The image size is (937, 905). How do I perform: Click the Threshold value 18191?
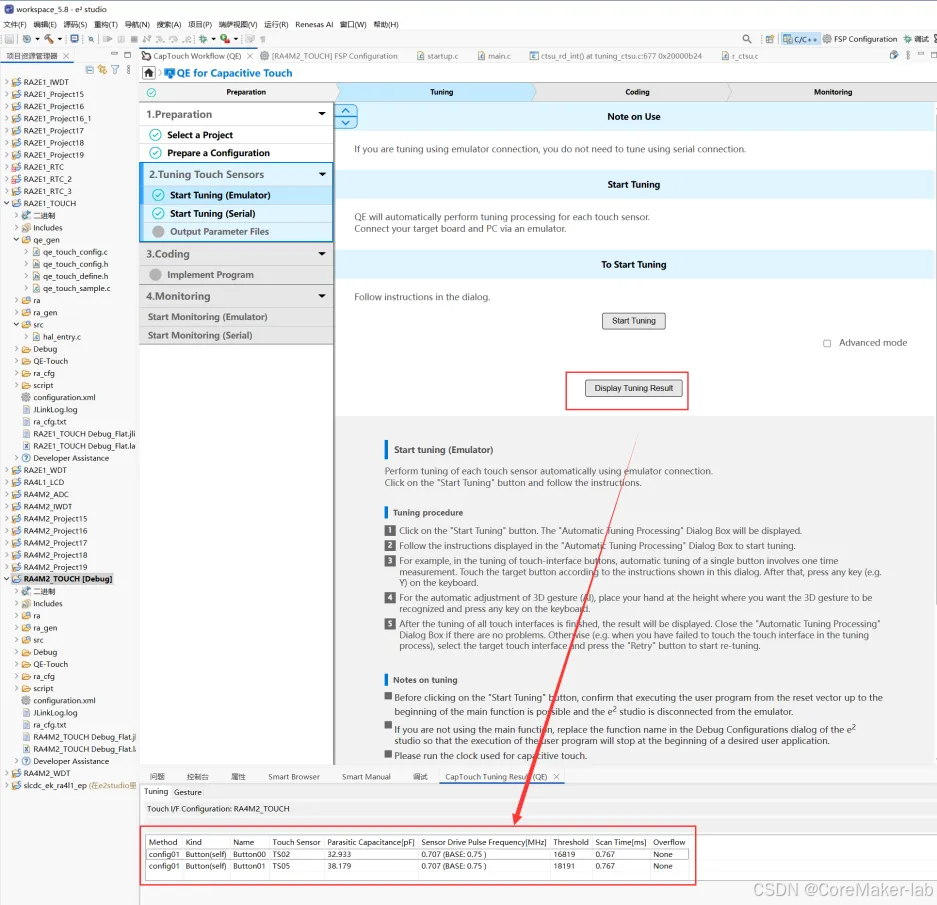[564, 866]
